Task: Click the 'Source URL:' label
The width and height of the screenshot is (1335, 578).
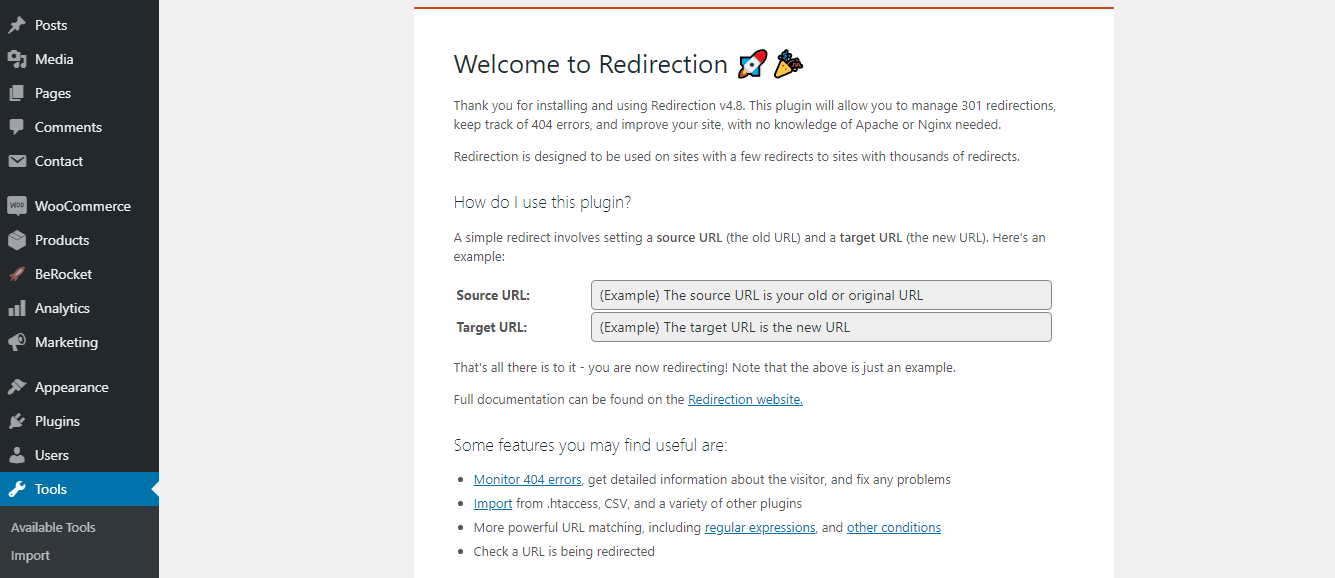Action: [493, 295]
